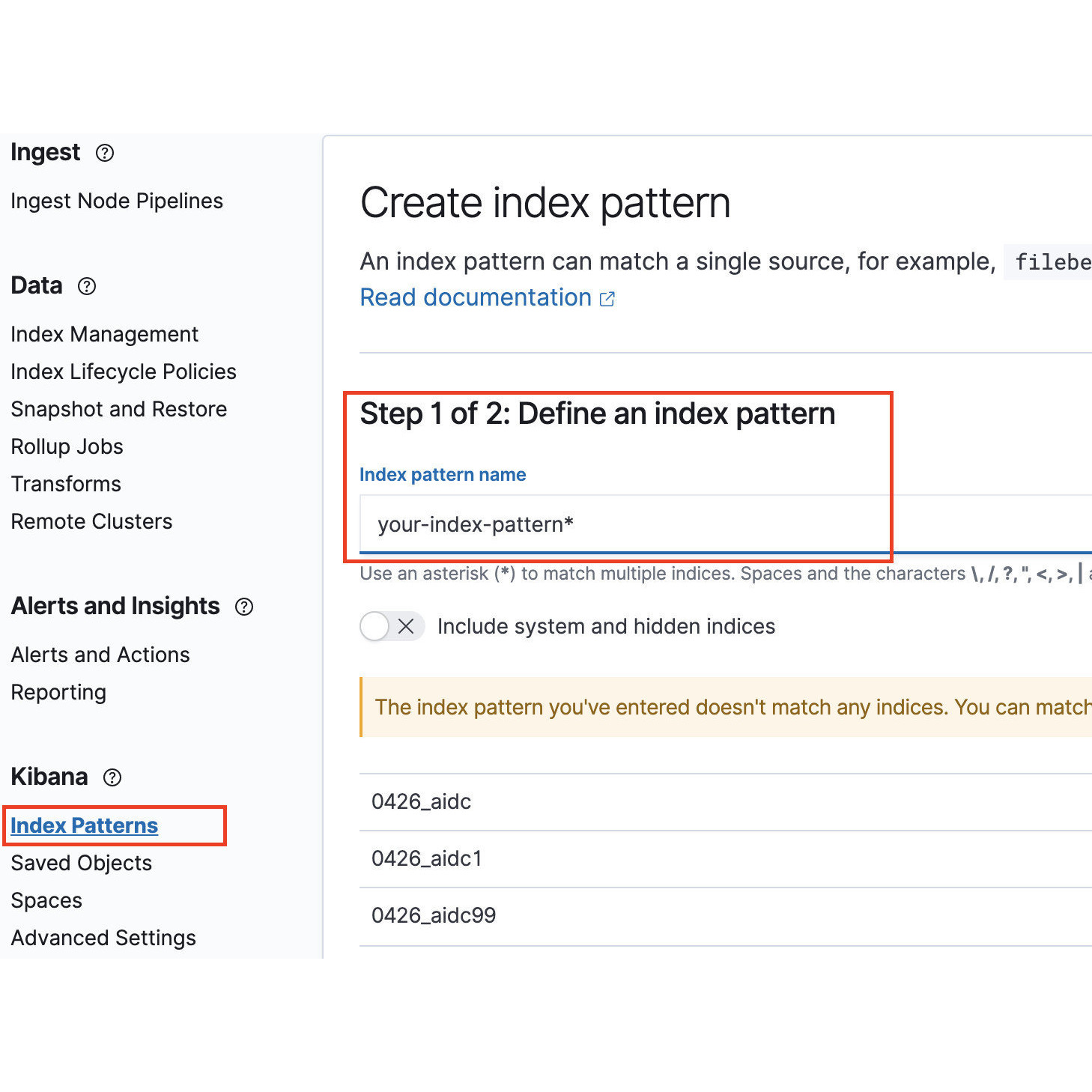Select the 0426_aidc99 index entry

434,915
